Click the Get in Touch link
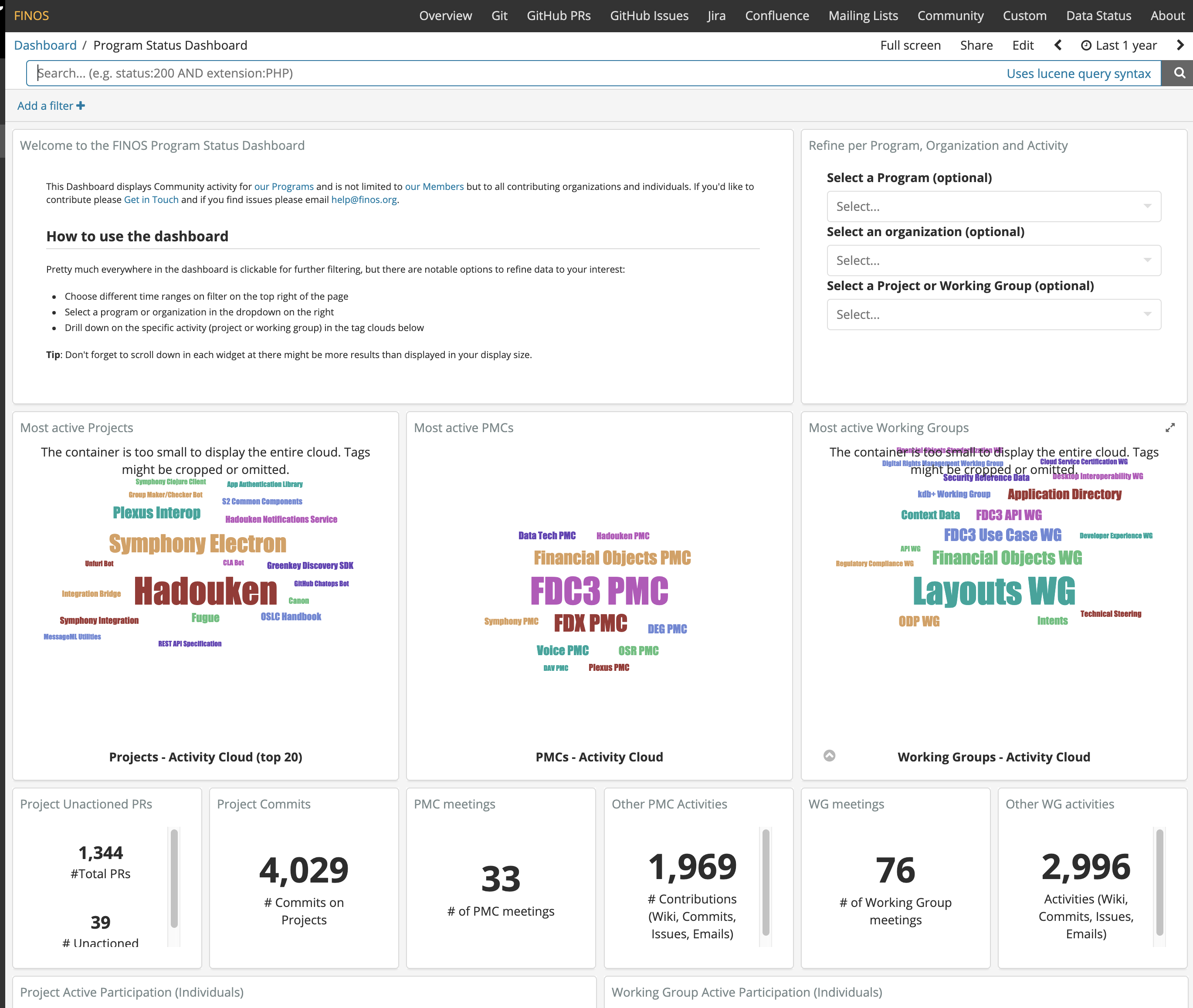1193x1008 pixels. (151, 200)
